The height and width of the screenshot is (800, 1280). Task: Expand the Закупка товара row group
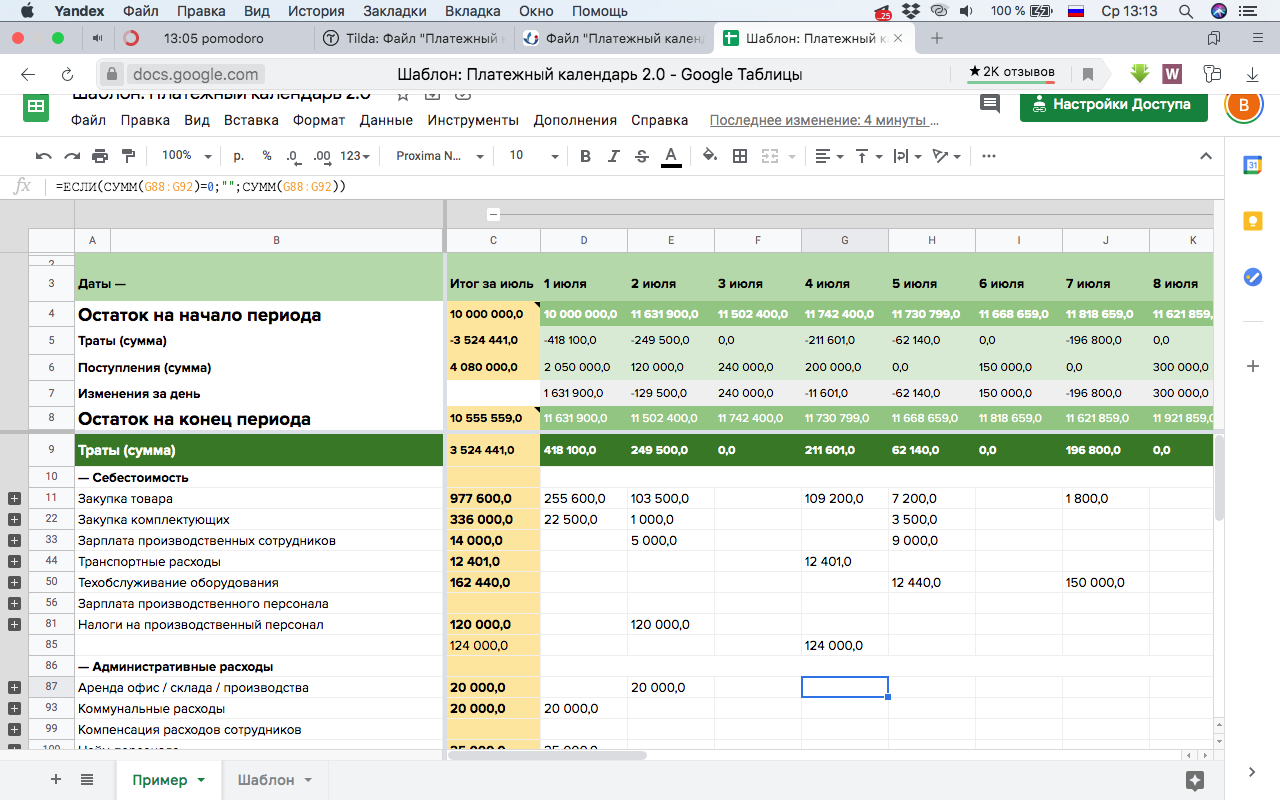click(x=14, y=498)
